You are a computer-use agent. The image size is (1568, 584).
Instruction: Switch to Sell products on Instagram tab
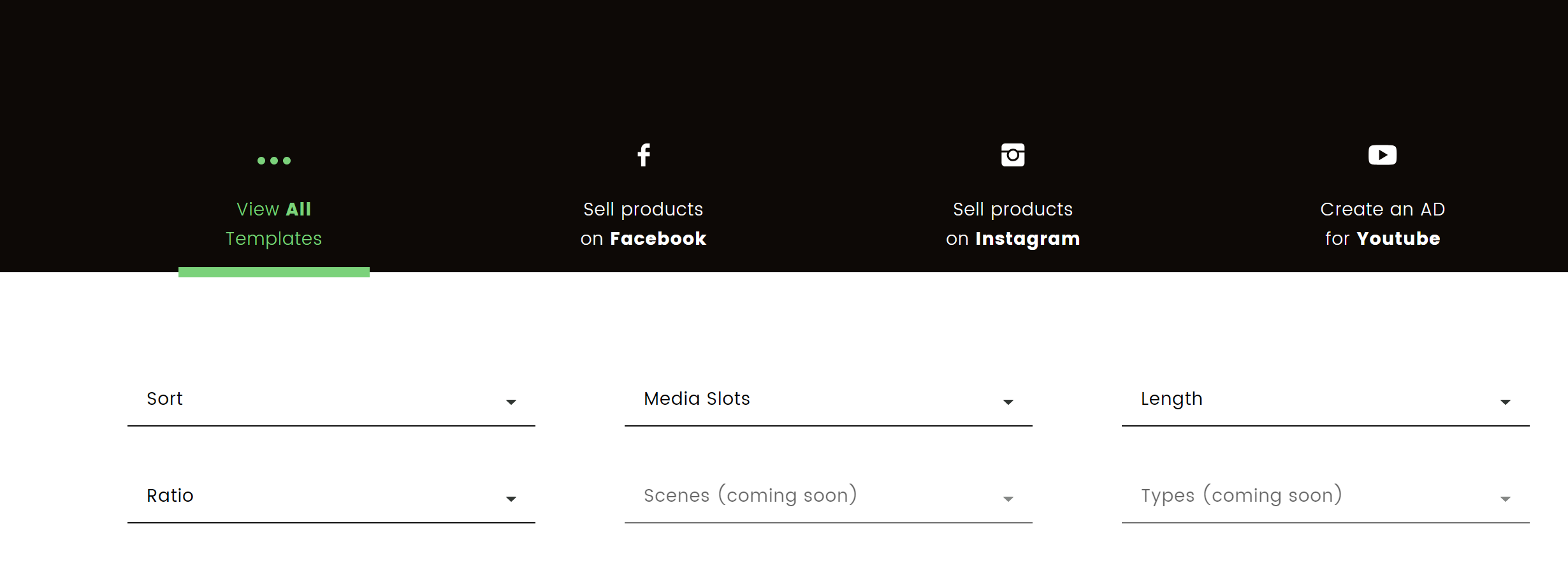click(x=1013, y=224)
